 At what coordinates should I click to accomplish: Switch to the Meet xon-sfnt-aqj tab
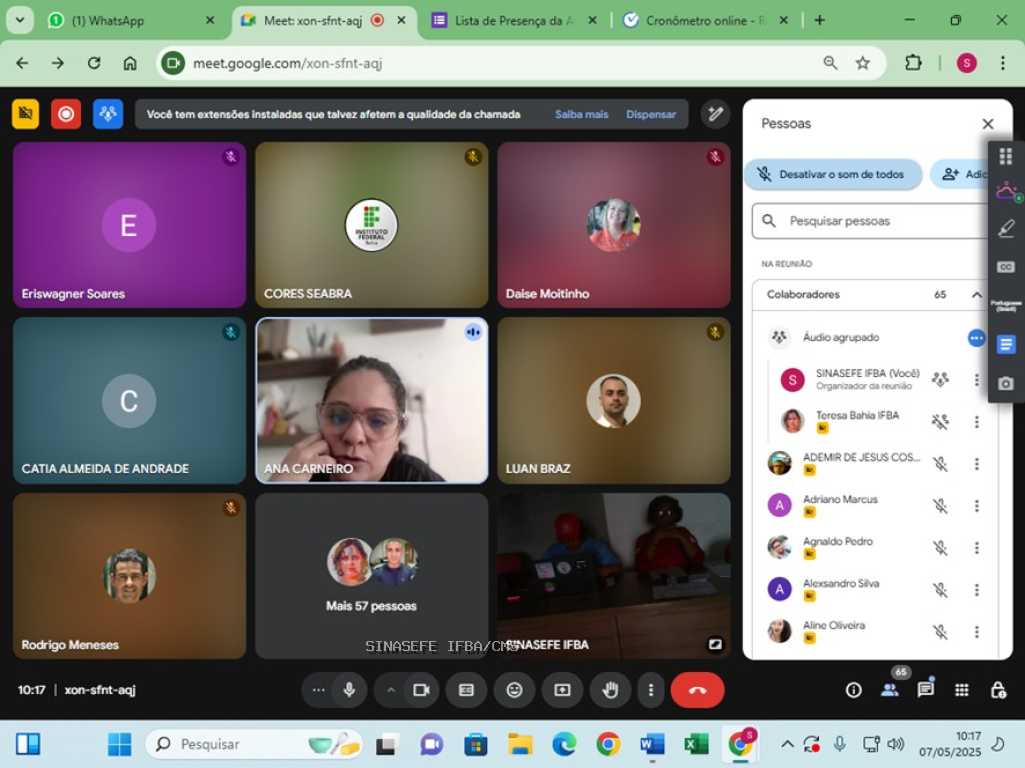coord(324,21)
